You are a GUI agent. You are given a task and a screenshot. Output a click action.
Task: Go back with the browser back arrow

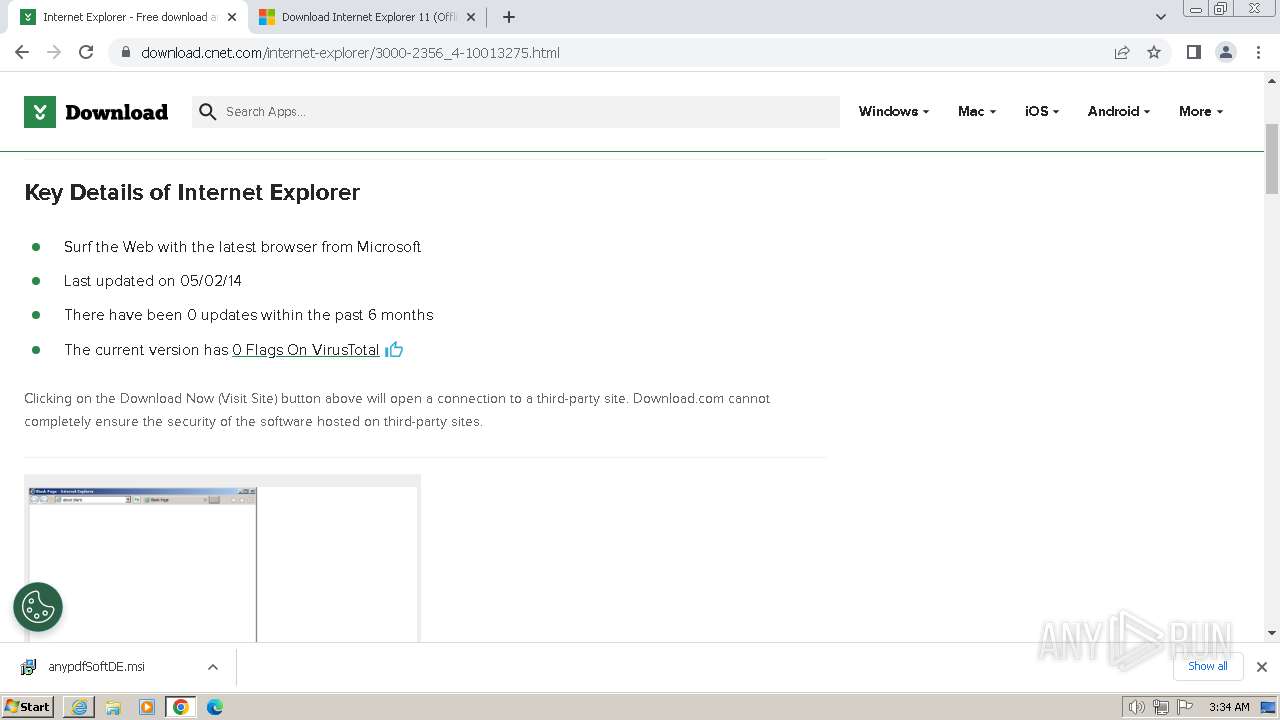[x=22, y=52]
